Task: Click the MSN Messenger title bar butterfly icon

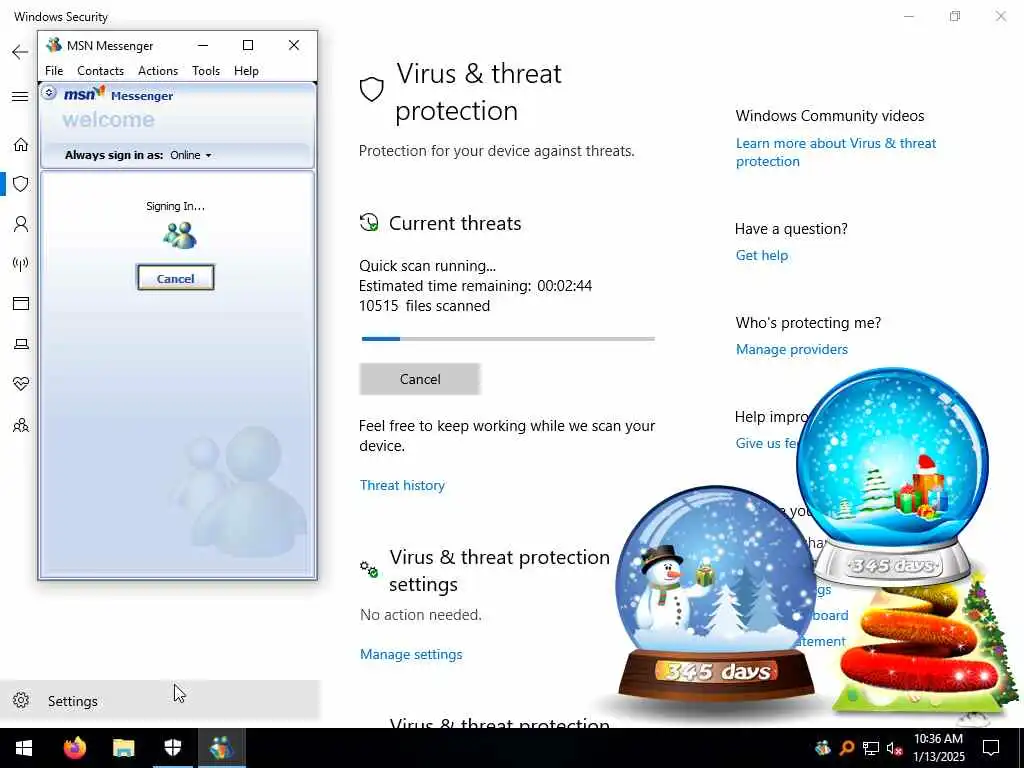Action: [x=54, y=45]
